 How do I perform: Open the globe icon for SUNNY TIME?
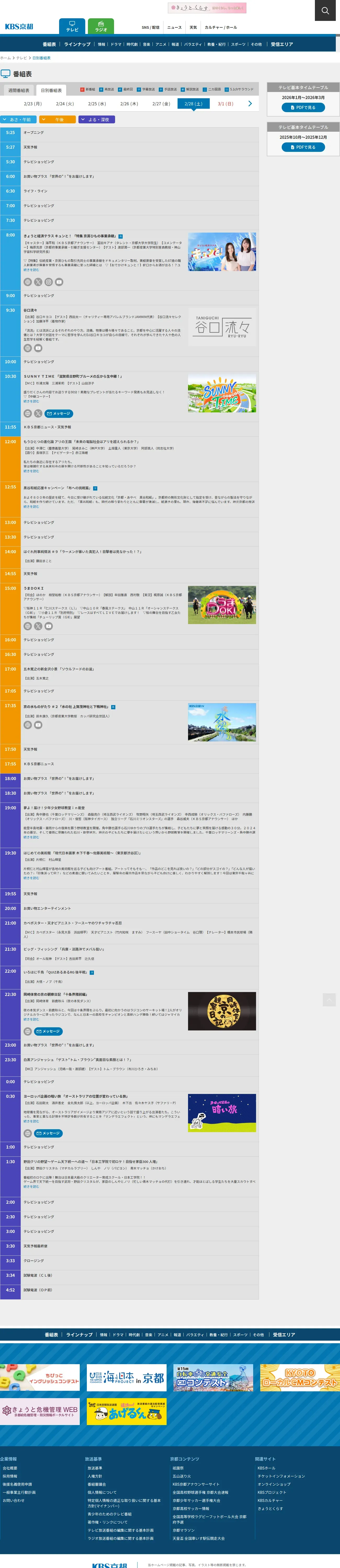[27, 413]
